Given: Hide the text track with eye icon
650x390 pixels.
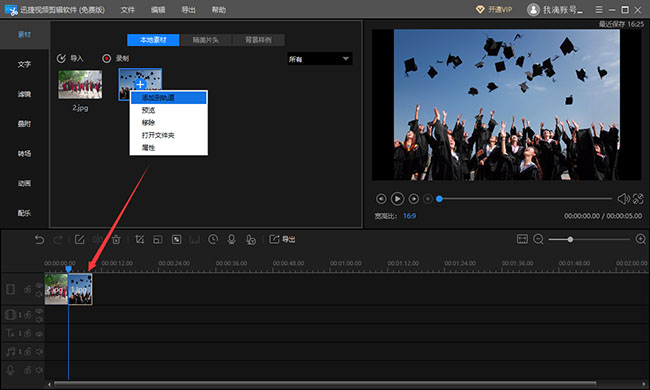Looking at the screenshot, I should pyautogui.click(x=39, y=334).
